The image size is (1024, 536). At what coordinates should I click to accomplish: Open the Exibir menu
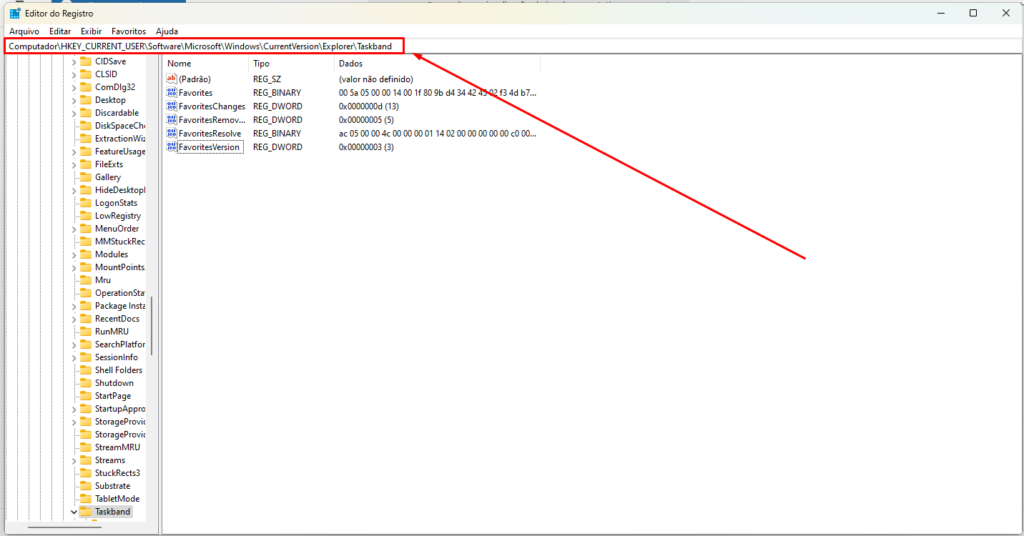[x=91, y=31]
